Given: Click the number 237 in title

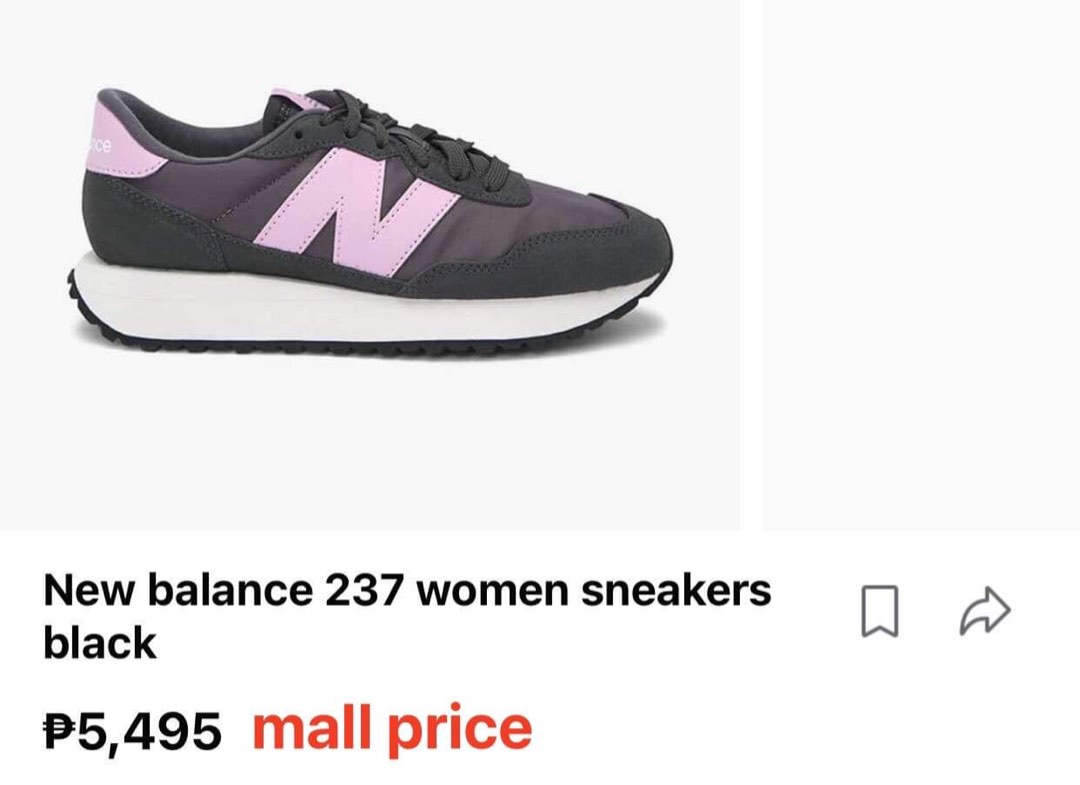Looking at the screenshot, I should pos(364,591).
